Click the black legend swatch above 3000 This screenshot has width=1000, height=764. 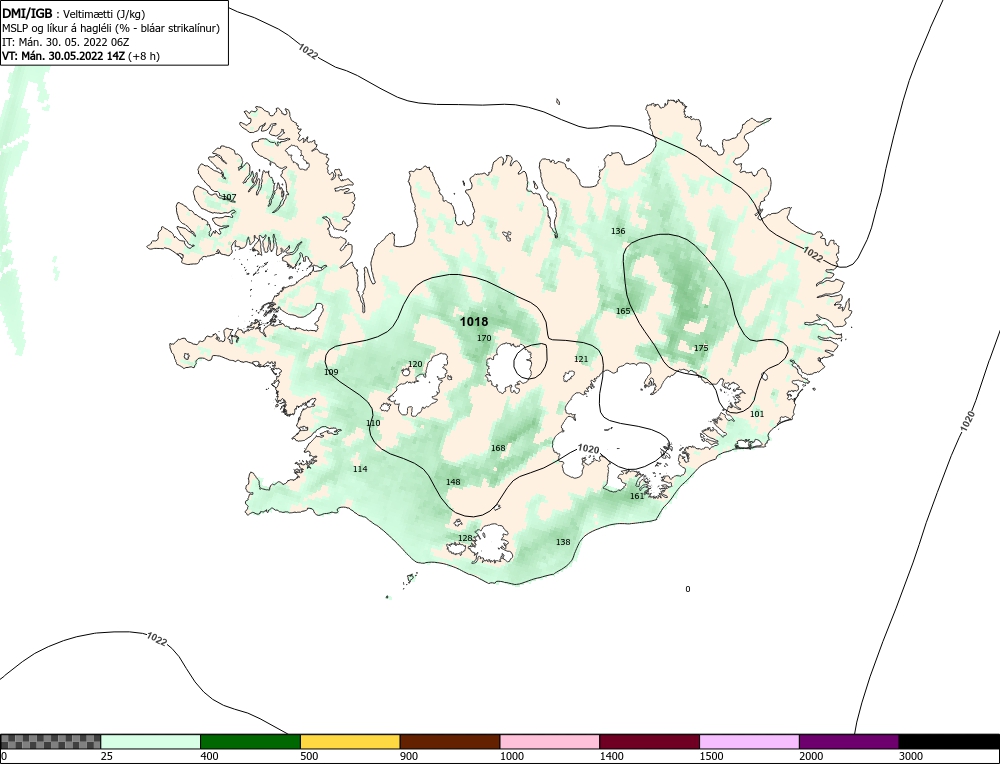click(949, 741)
